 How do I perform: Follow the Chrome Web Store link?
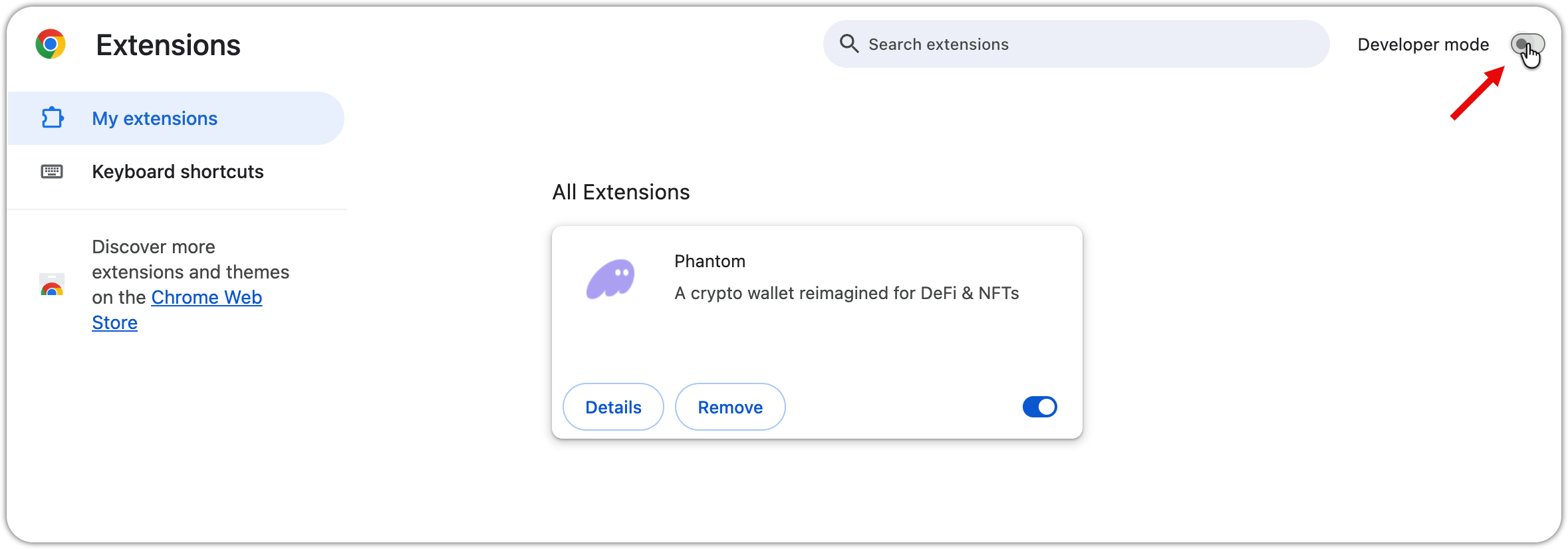(x=206, y=298)
